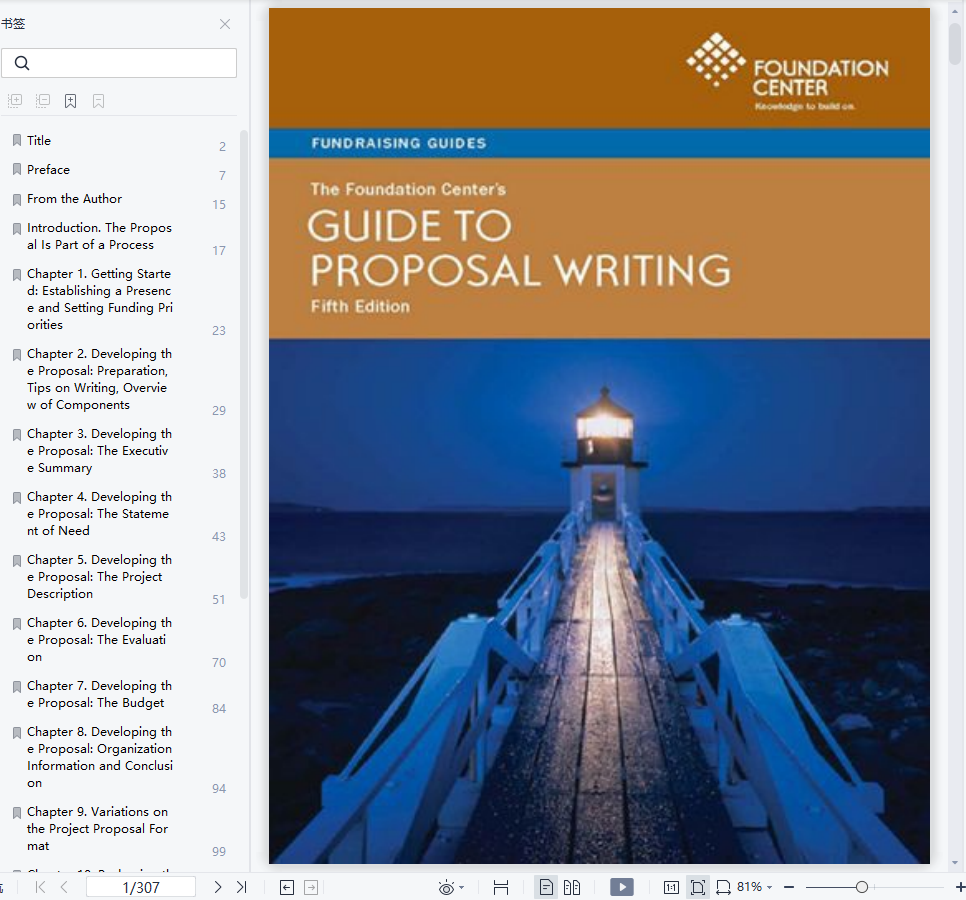Add a new bookmark using the ribbon-plus icon
This screenshot has height=900, width=966.
[71, 101]
